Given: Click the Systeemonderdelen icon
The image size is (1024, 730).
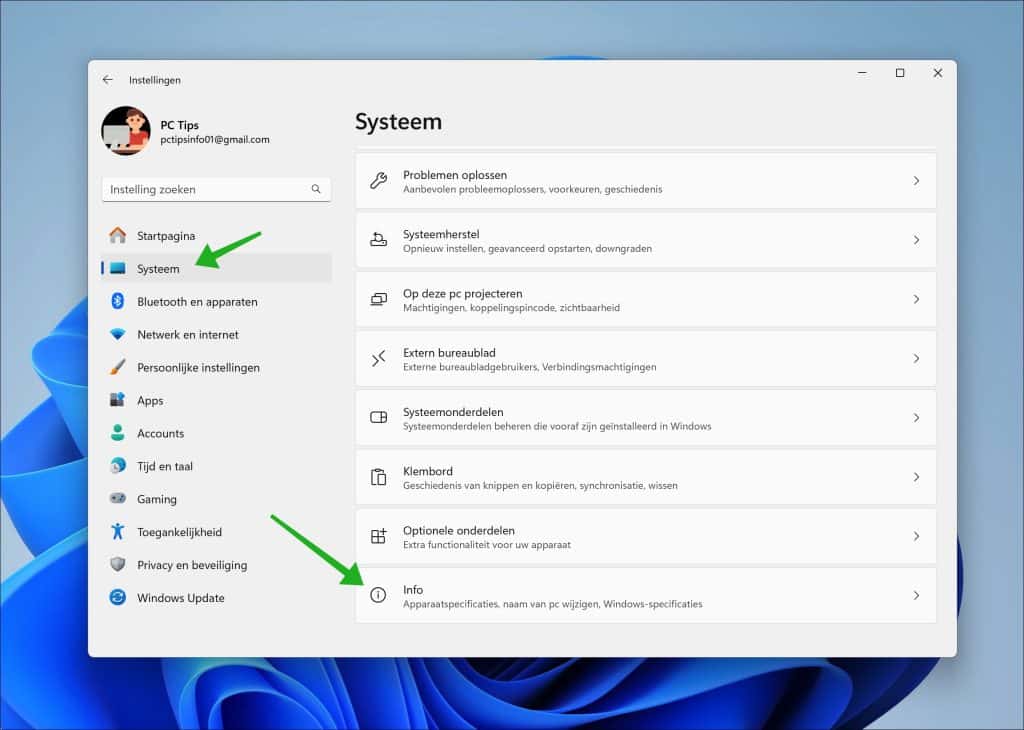Looking at the screenshot, I should point(379,417).
